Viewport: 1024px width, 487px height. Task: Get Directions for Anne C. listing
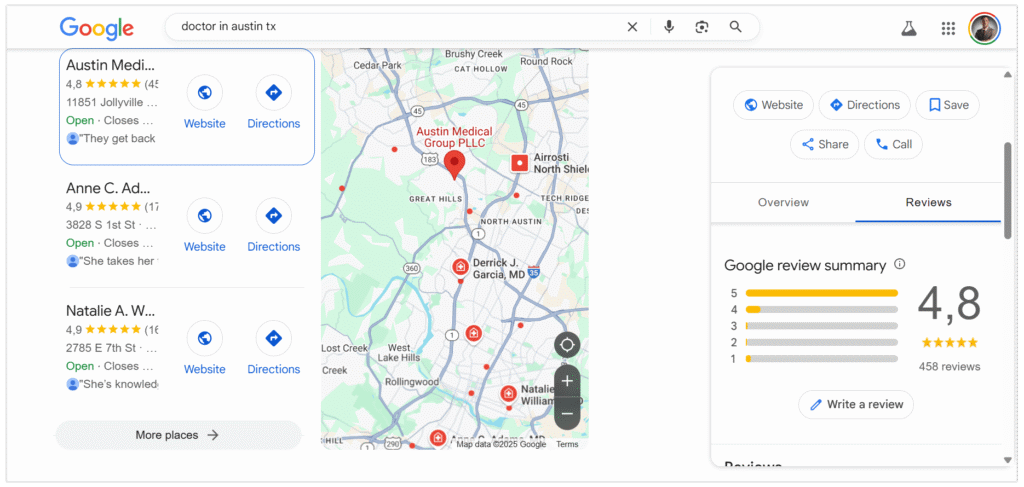coord(274,216)
